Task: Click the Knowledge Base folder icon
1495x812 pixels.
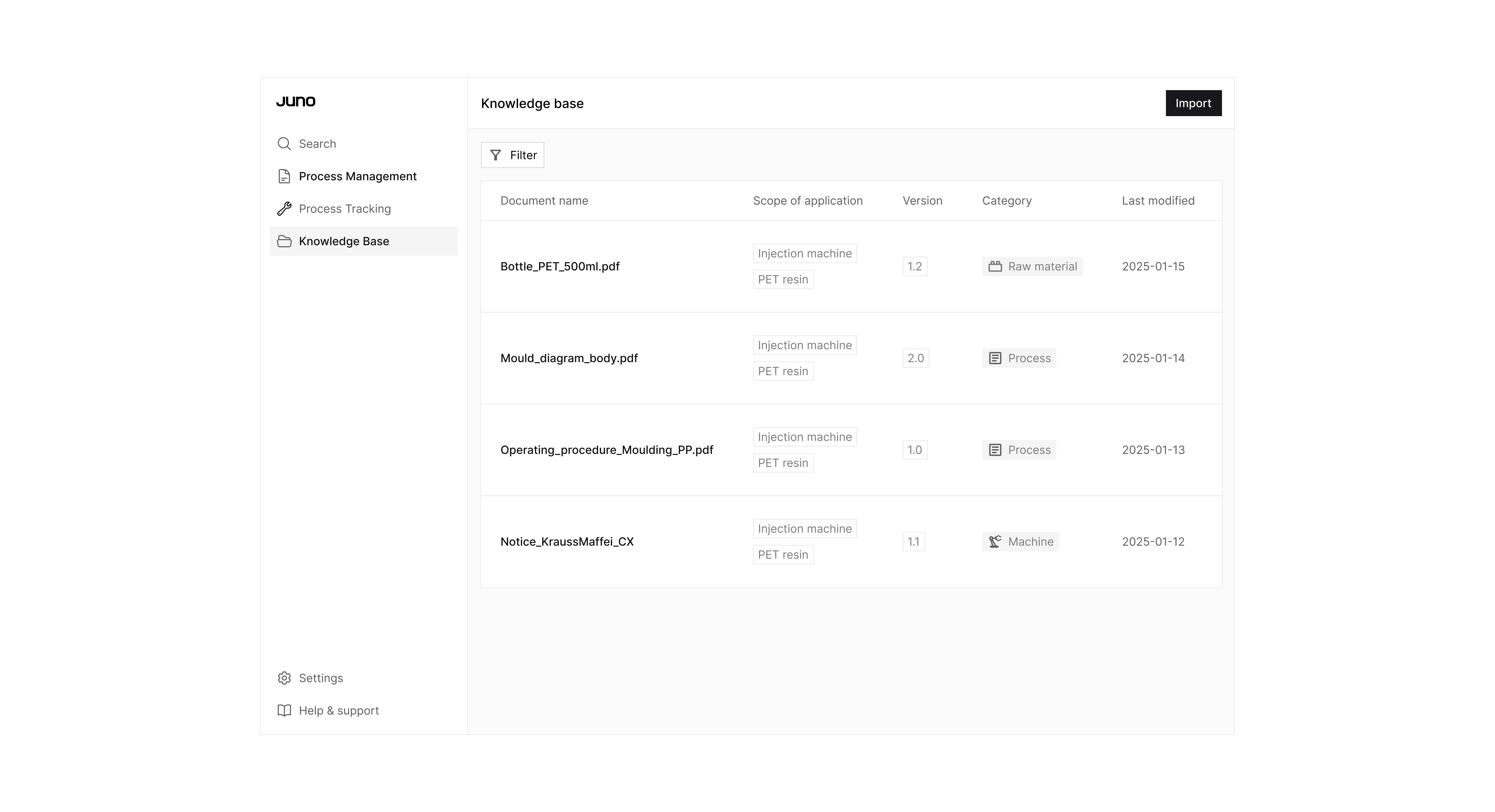Action: click(x=284, y=241)
